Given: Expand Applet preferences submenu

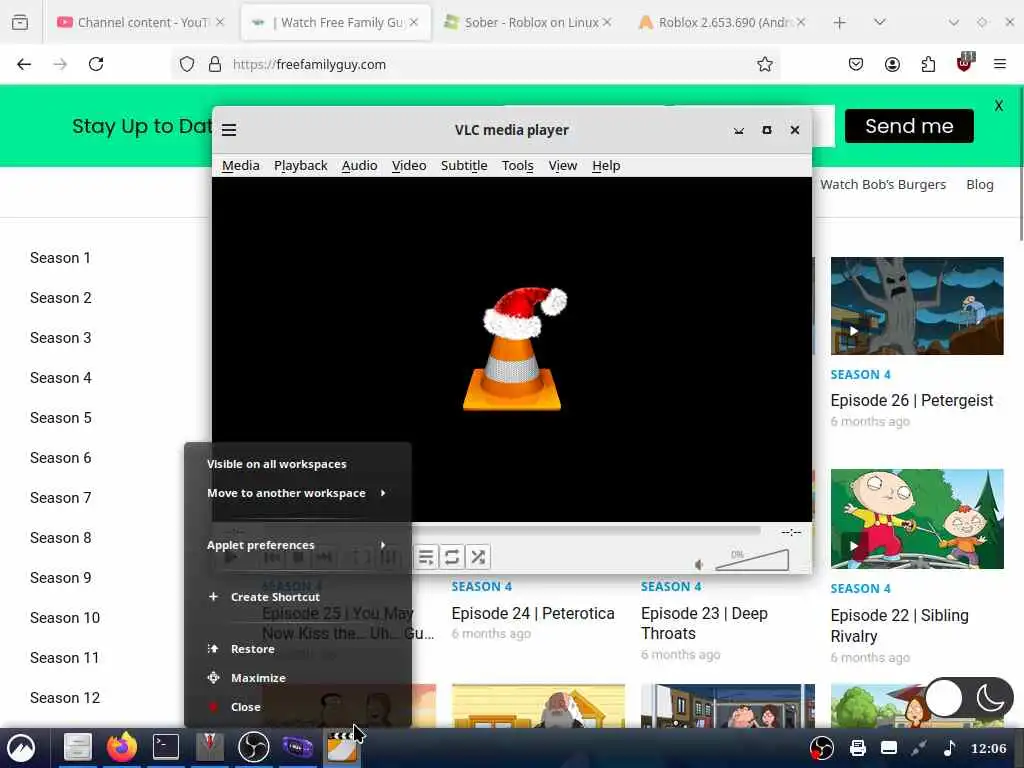Looking at the screenshot, I should [298, 545].
